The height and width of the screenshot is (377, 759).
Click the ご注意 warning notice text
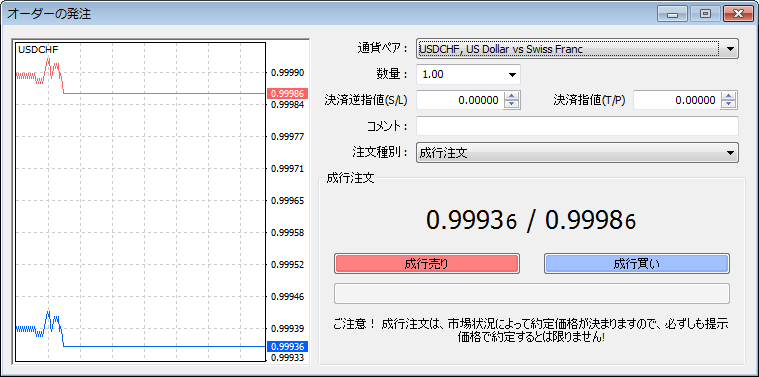[531, 331]
